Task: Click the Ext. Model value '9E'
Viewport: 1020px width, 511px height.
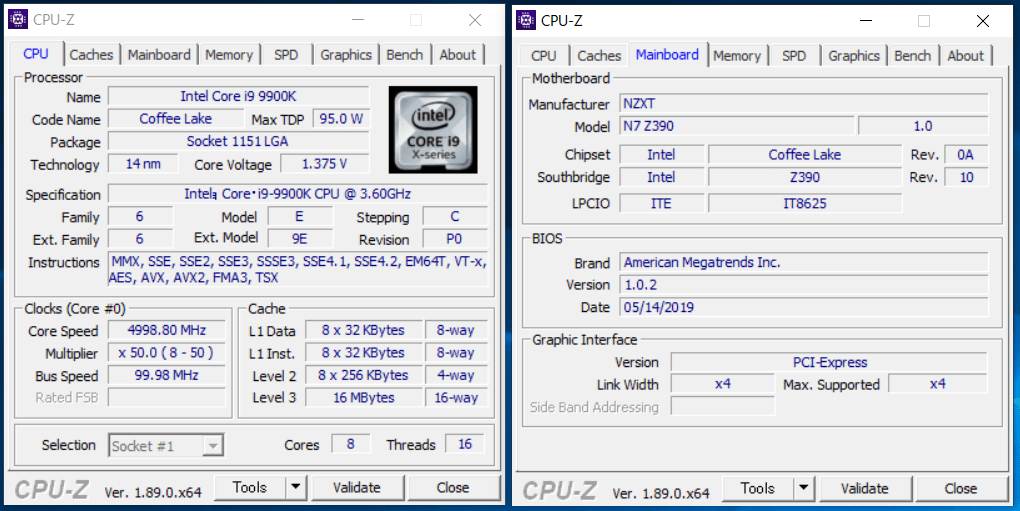Action: [299, 239]
